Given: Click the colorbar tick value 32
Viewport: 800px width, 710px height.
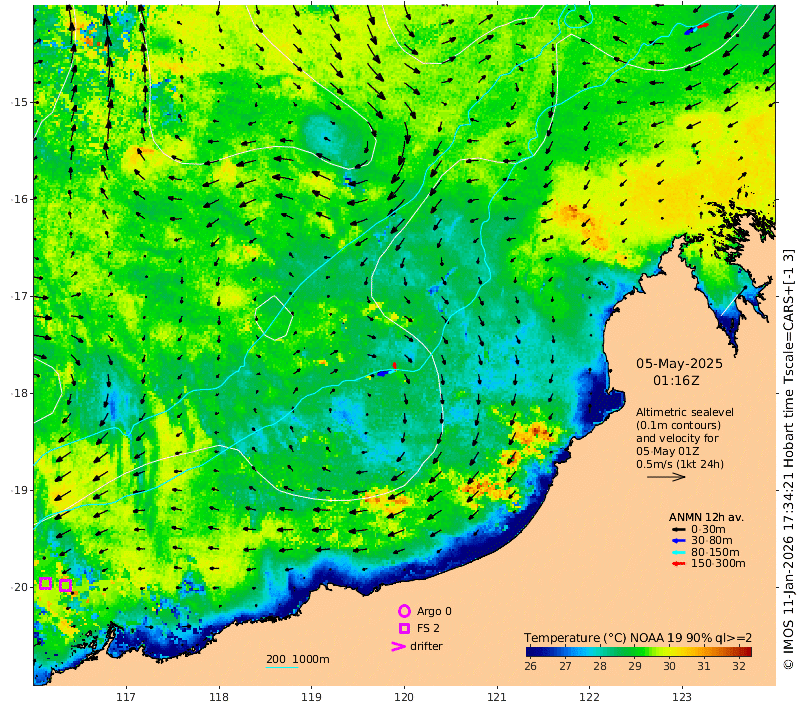Looking at the screenshot, I should (739, 666).
